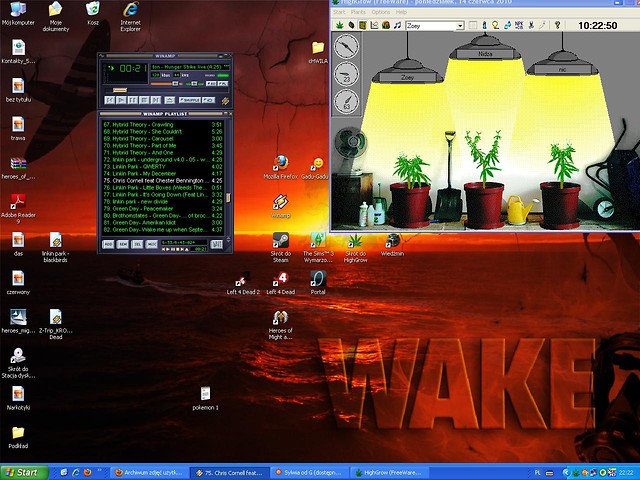Screen dimensions: 640x480
Task: Open the Help menu in HighGrow
Action: pos(401,12)
